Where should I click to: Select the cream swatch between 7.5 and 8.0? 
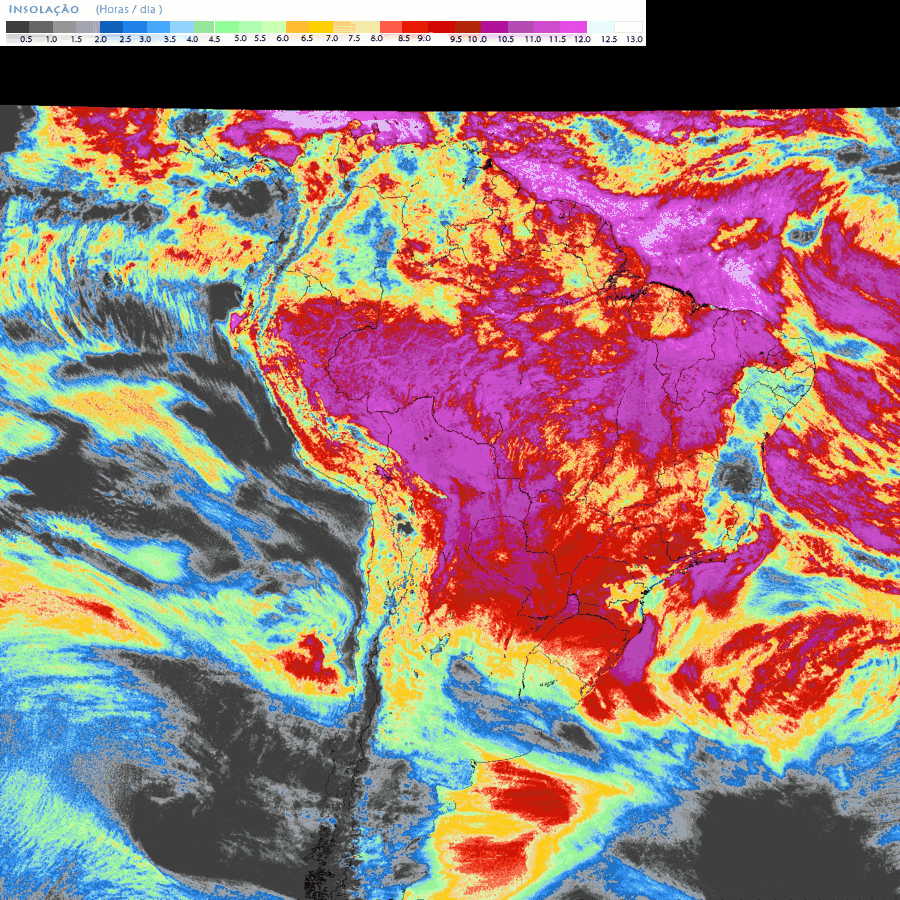pos(367,27)
